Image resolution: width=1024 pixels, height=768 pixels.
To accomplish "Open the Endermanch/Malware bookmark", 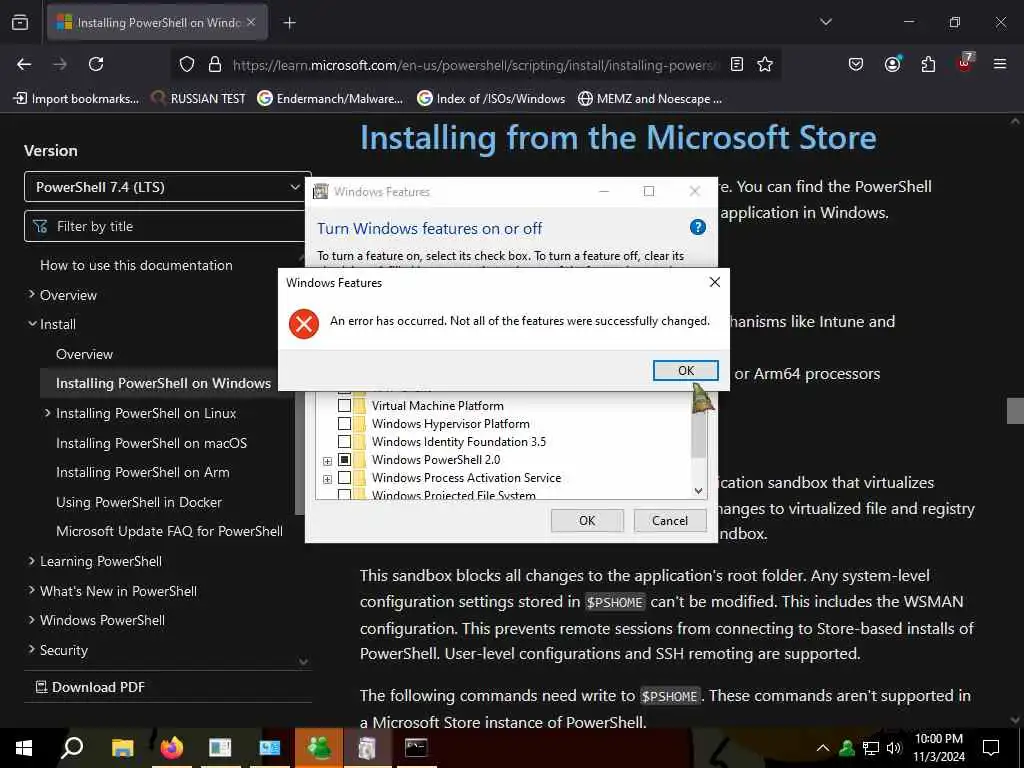I will click(x=330, y=99).
